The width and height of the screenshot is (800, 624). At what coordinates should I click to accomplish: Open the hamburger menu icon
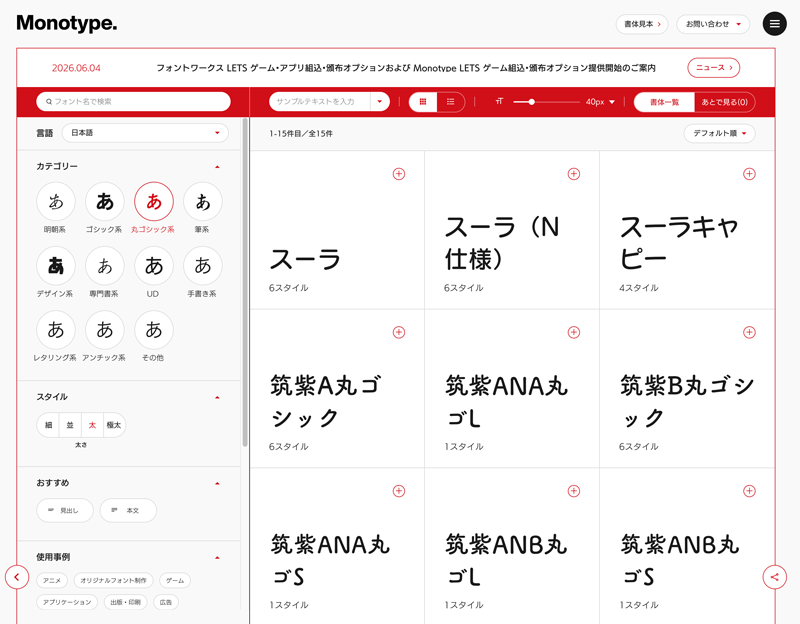[774, 23]
